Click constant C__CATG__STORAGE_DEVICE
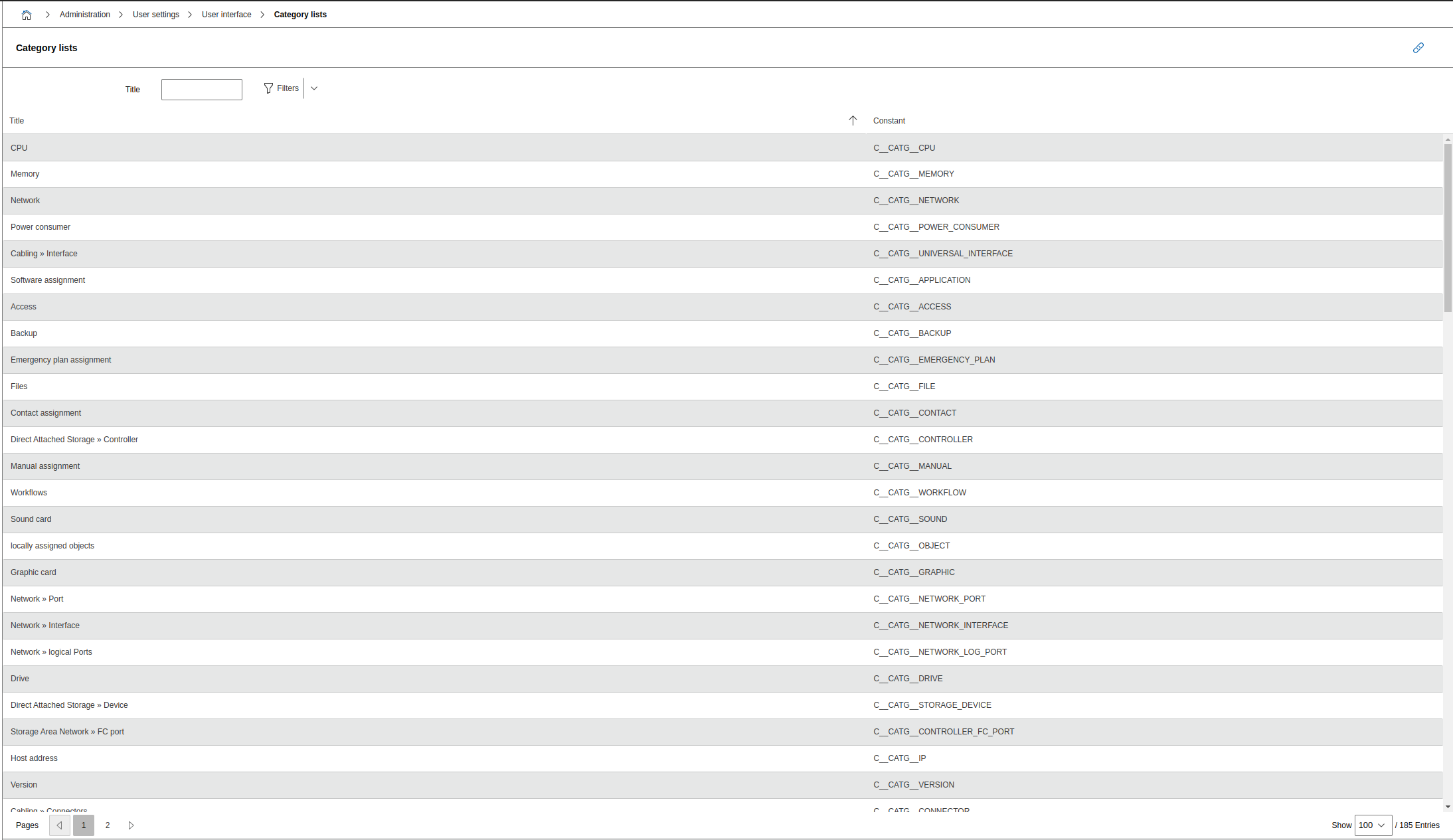1453x840 pixels. coord(932,705)
